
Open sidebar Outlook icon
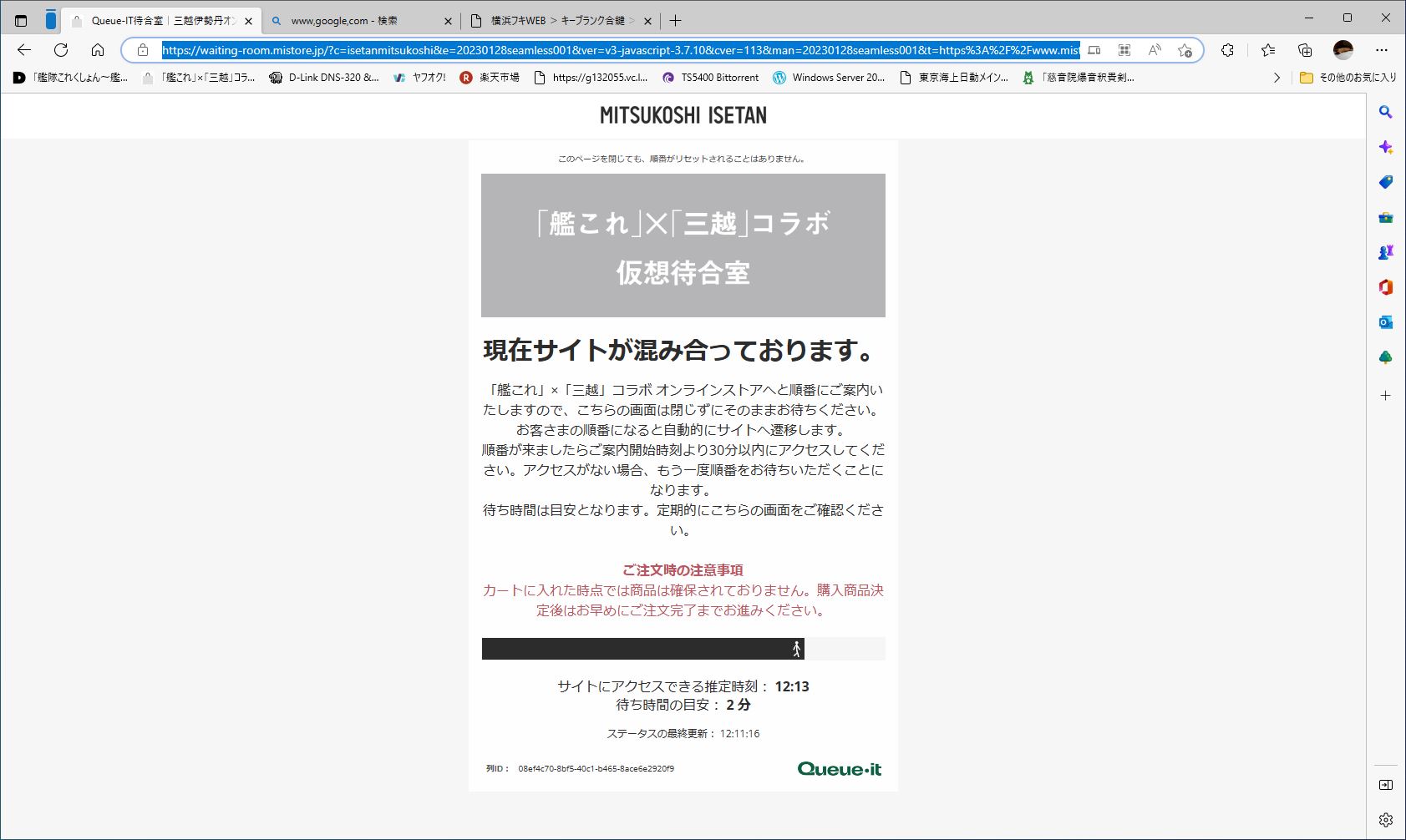tap(1386, 322)
